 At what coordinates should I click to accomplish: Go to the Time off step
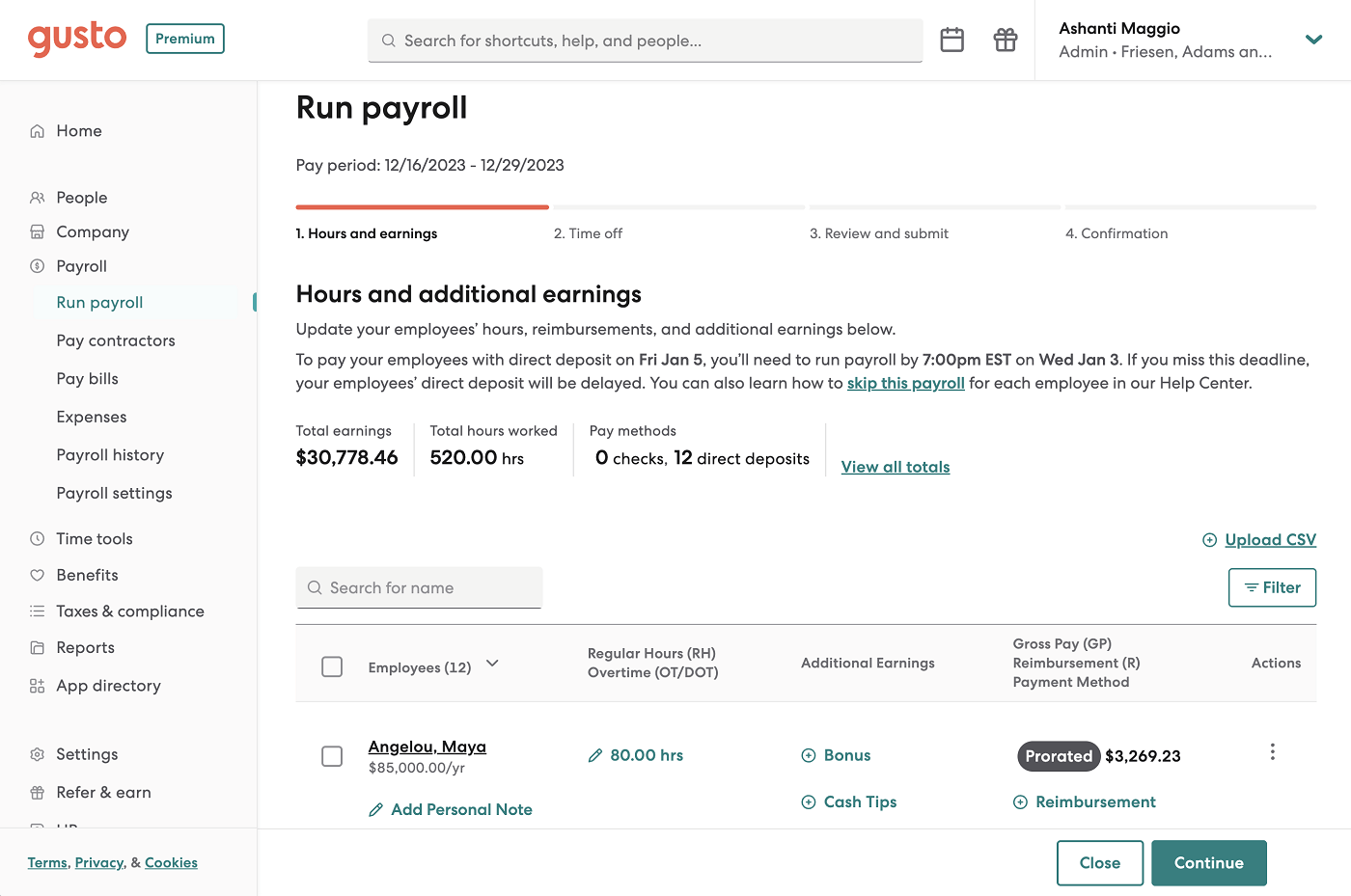point(589,232)
